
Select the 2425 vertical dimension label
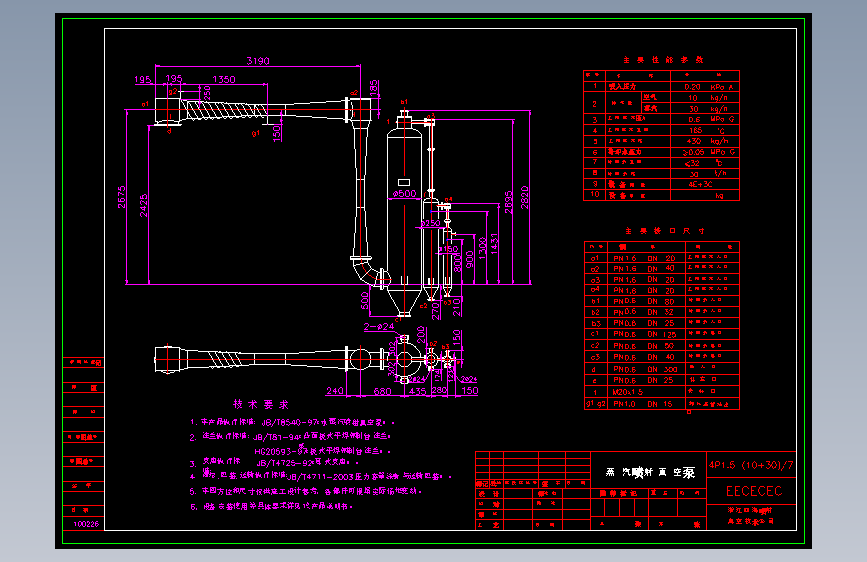(x=144, y=205)
